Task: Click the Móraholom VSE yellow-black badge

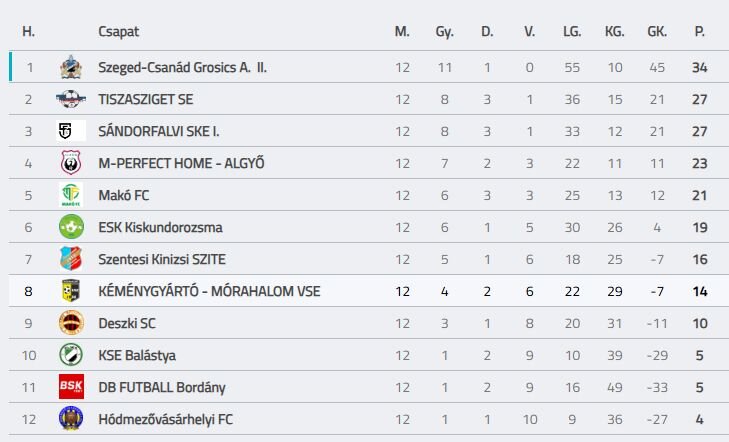Action: (71, 291)
